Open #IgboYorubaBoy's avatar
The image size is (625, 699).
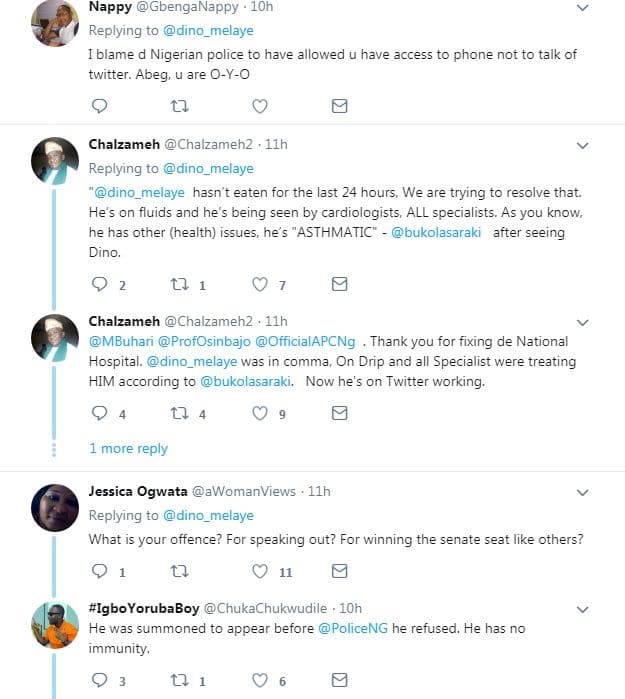pyautogui.click(x=55, y=625)
